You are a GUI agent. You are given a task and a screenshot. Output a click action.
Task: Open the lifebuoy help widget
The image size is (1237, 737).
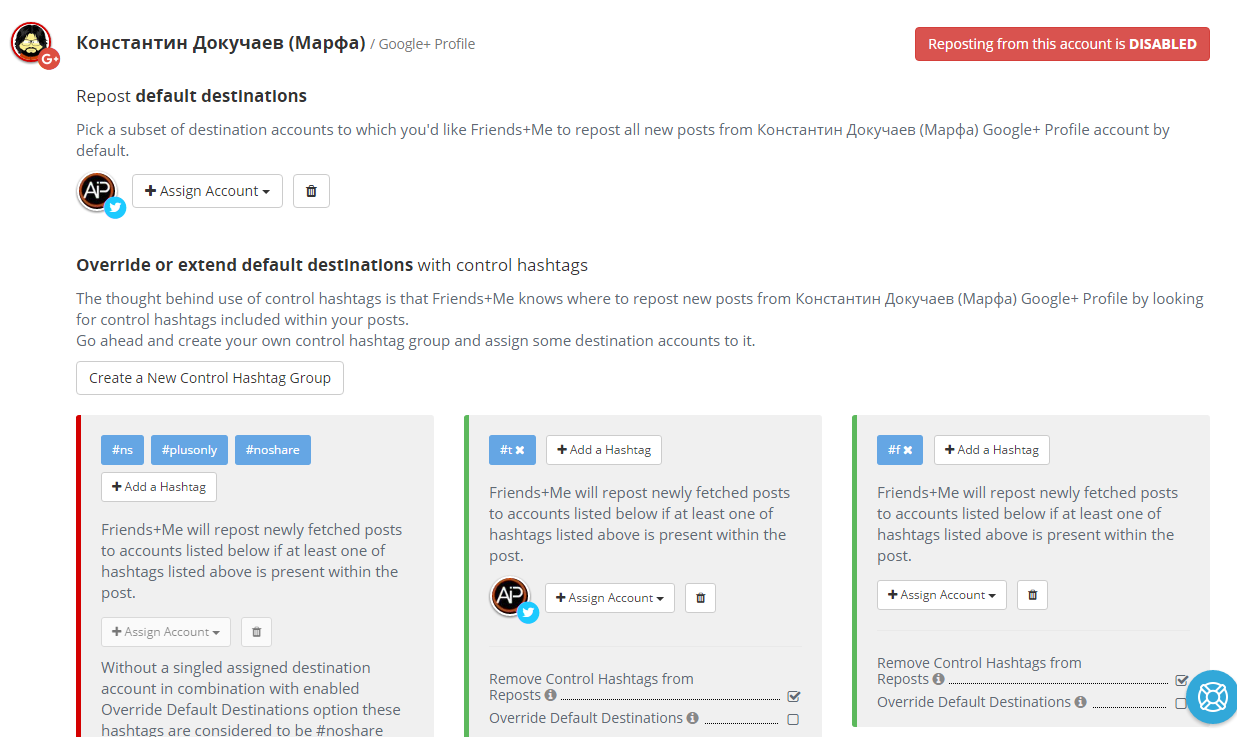click(1212, 696)
